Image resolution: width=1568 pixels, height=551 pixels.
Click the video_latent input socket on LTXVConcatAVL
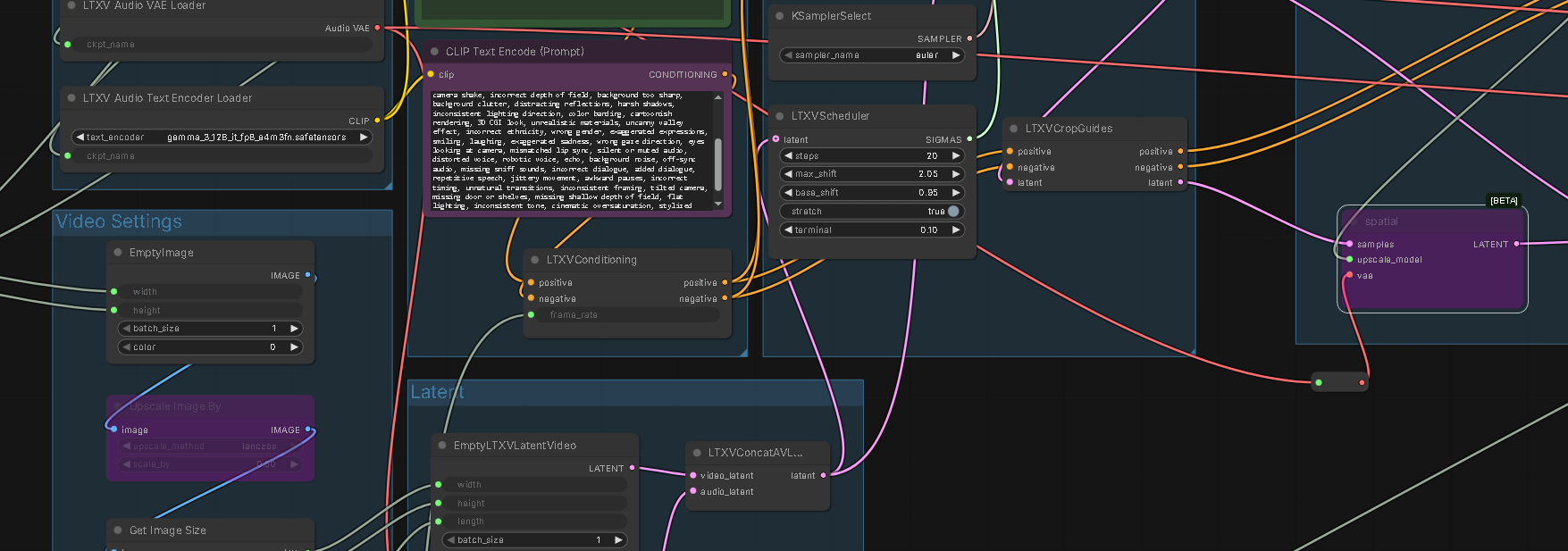click(x=692, y=475)
